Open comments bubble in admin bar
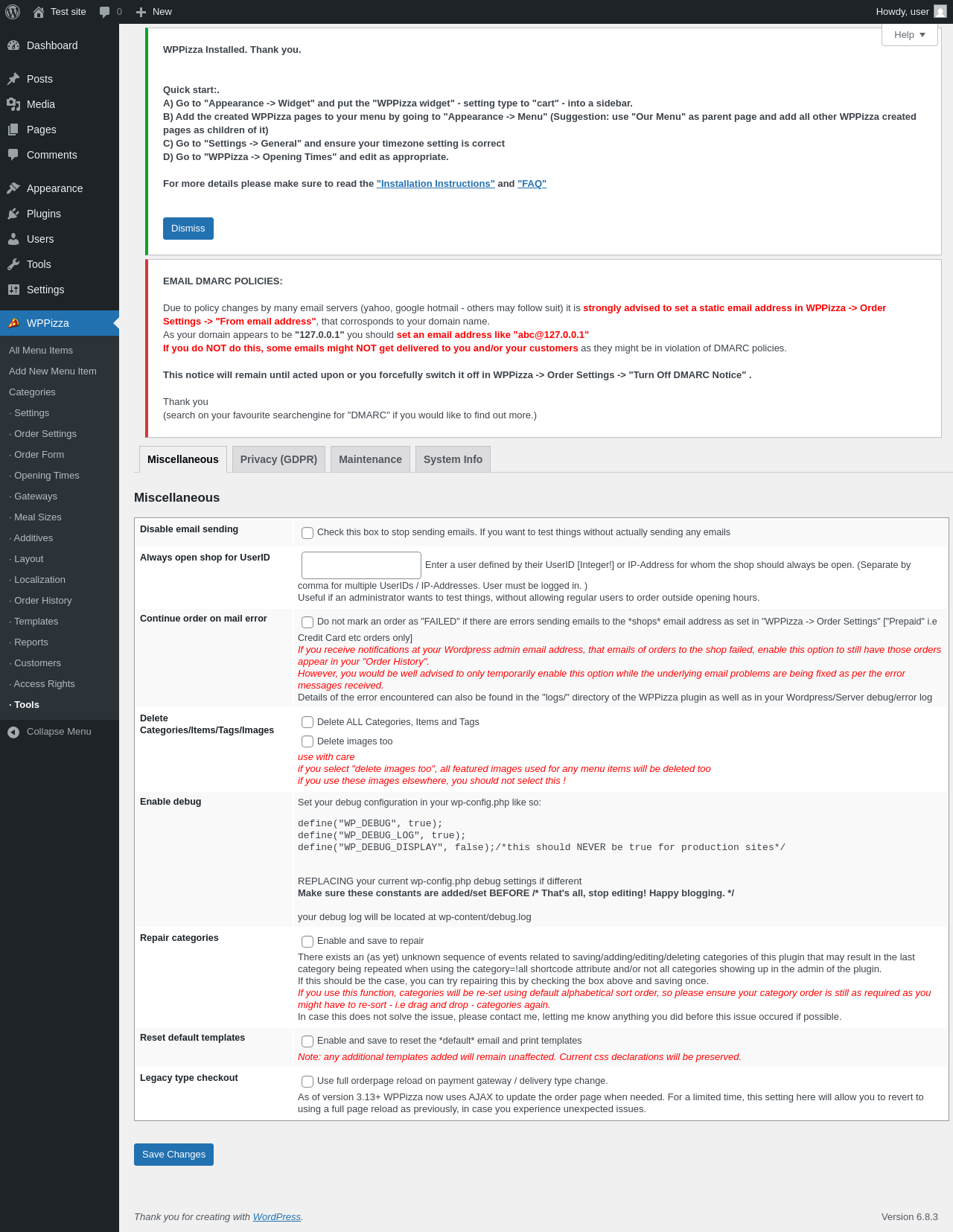The width and height of the screenshot is (953, 1232). [x=104, y=12]
